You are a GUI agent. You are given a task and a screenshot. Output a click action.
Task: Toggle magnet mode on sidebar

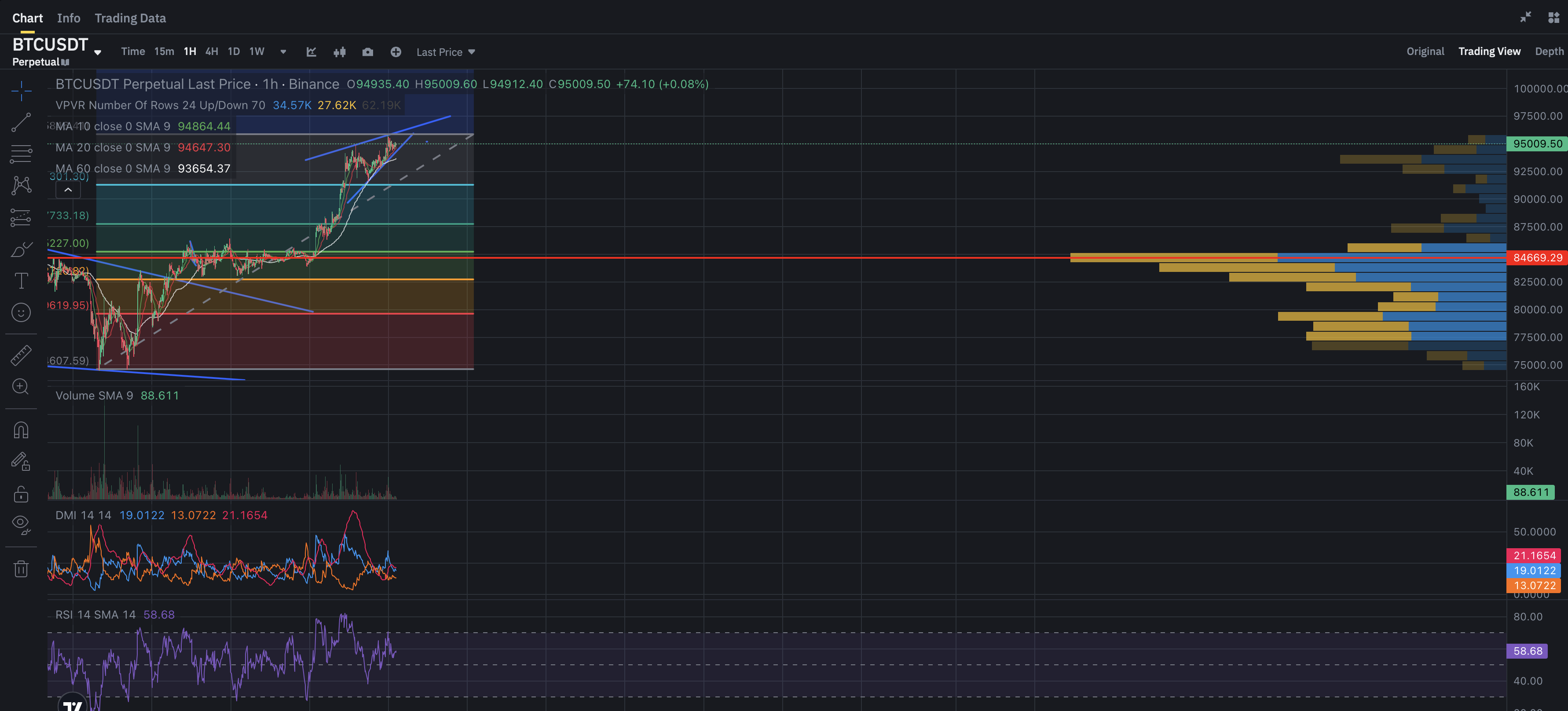[21, 430]
